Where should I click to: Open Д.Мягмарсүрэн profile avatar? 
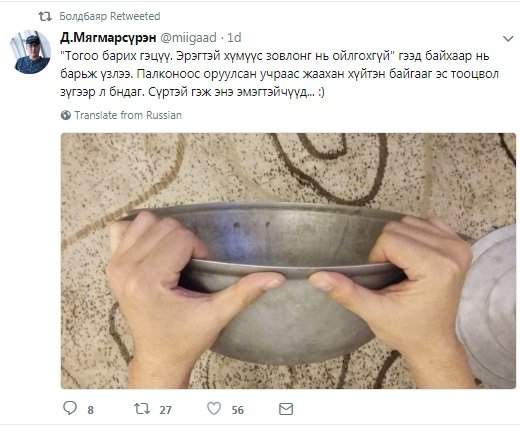(30, 52)
